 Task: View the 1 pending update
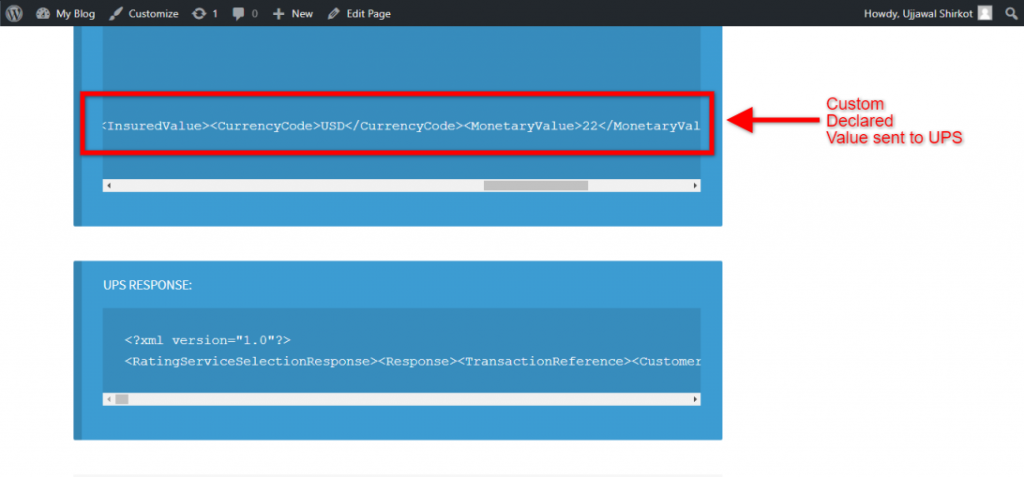(204, 13)
